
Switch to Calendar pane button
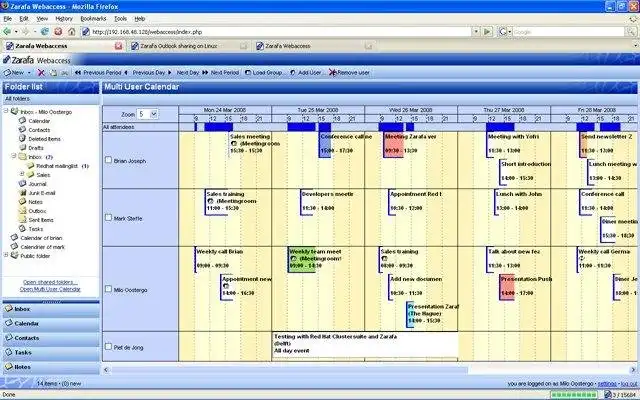51,324
